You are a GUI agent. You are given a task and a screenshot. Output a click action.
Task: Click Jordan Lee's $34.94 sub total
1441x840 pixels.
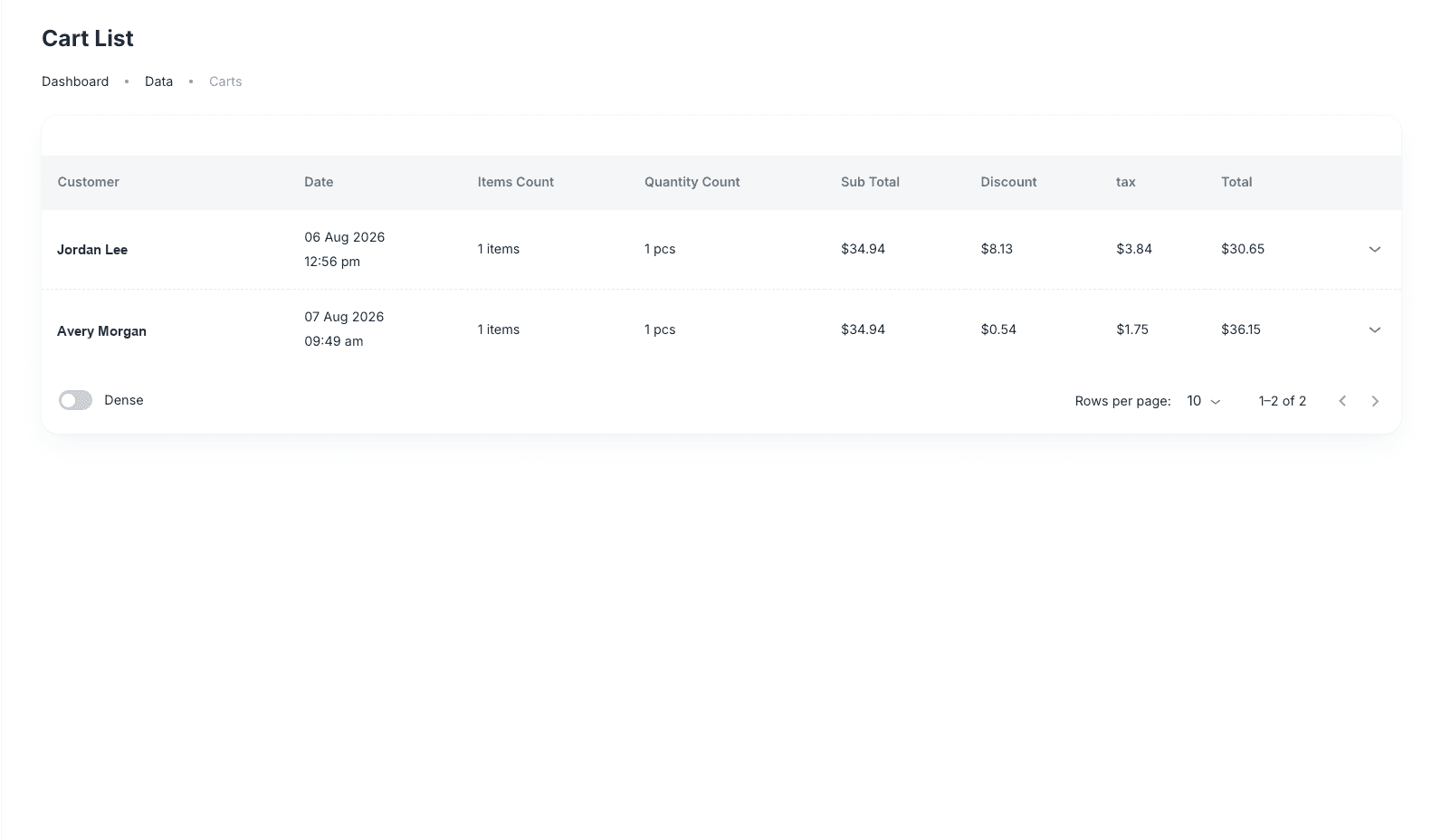pos(863,249)
